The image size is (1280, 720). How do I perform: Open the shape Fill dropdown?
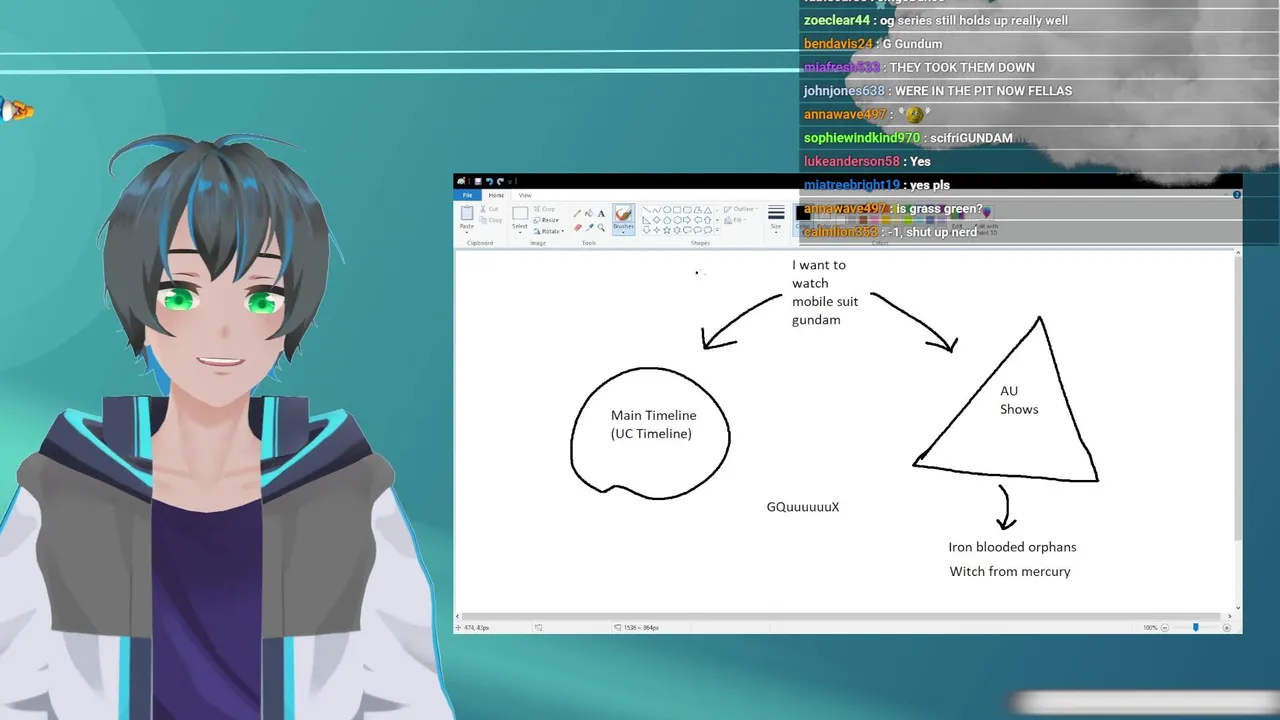pos(734,220)
